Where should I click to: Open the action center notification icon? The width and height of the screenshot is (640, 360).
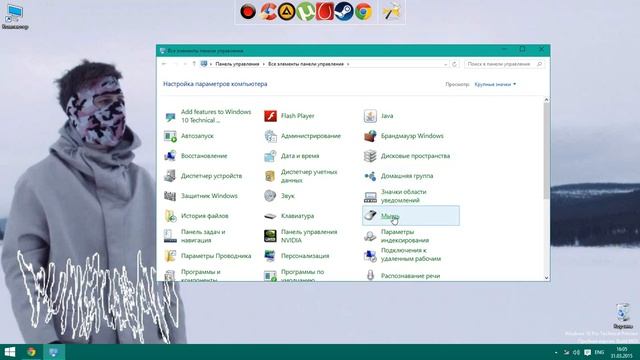[x=587, y=352]
